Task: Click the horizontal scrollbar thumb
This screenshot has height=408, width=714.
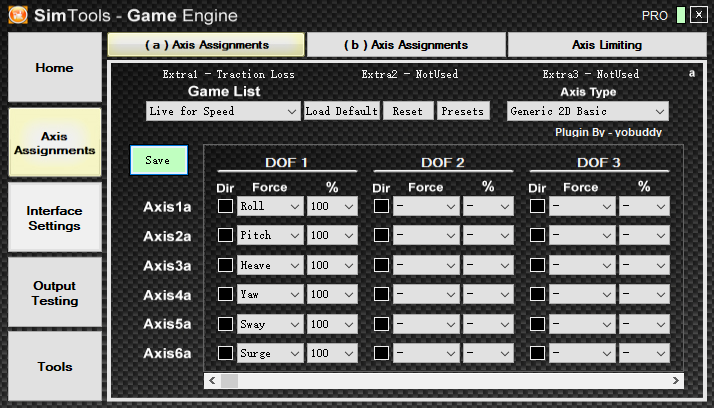Action: (x=229, y=381)
